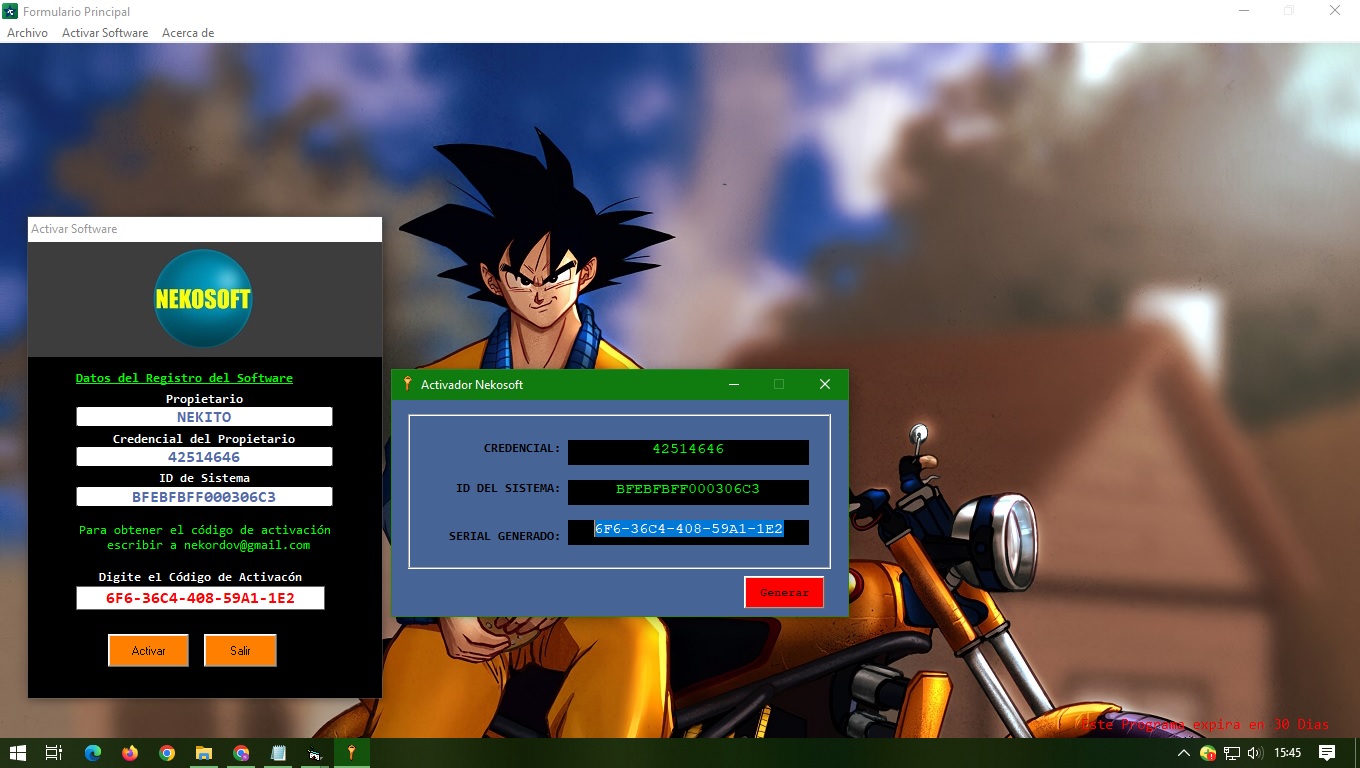Click the Credencial del Propietario field
The image size is (1360, 768).
[x=204, y=457]
